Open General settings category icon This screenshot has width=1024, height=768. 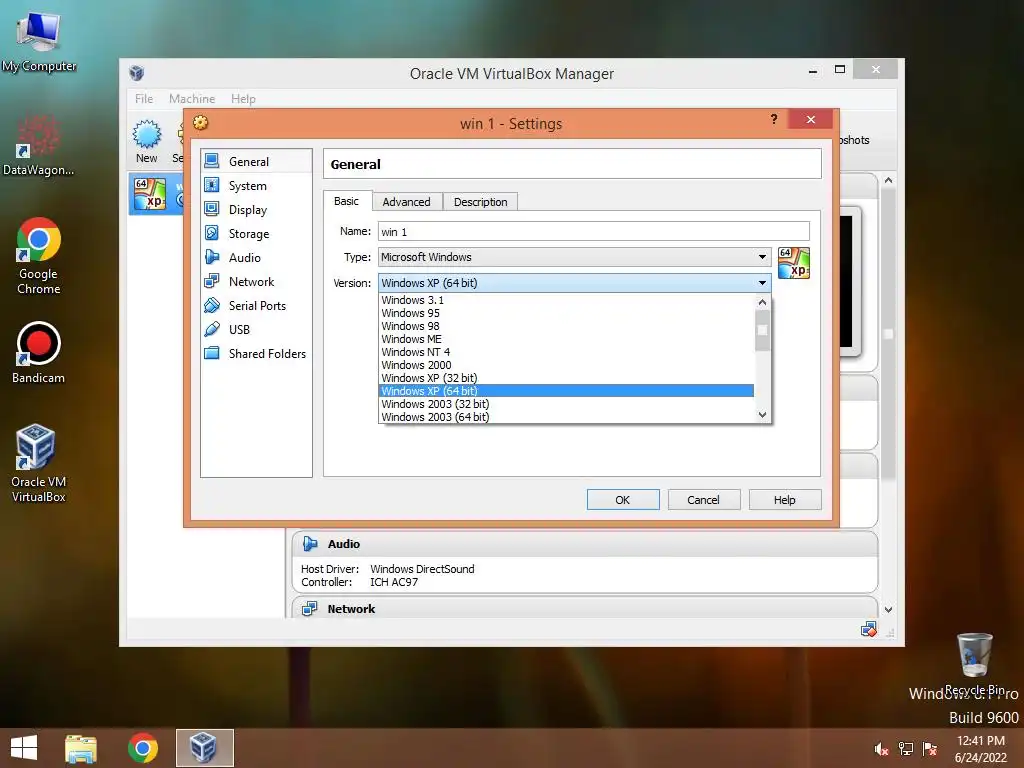click(x=212, y=161)
